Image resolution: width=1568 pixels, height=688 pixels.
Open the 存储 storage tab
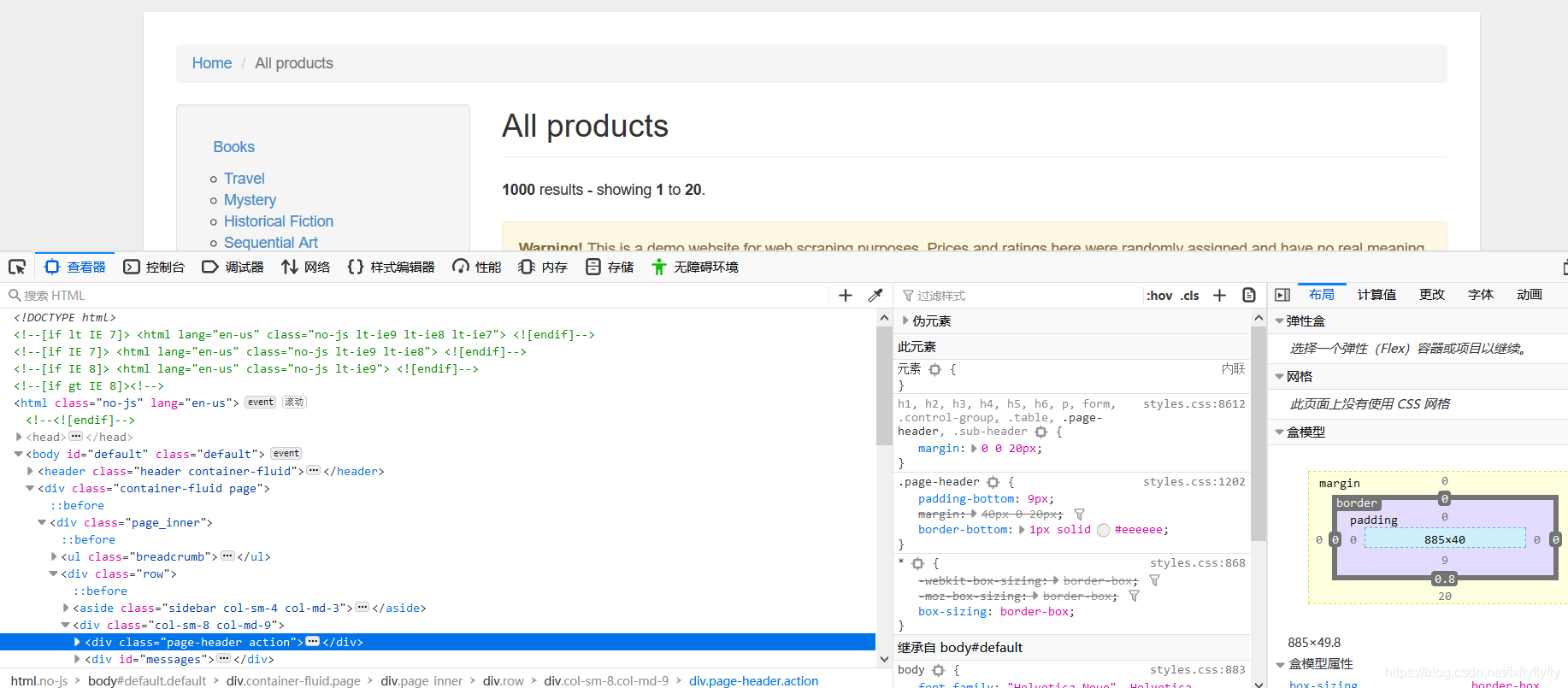(610, 267)
